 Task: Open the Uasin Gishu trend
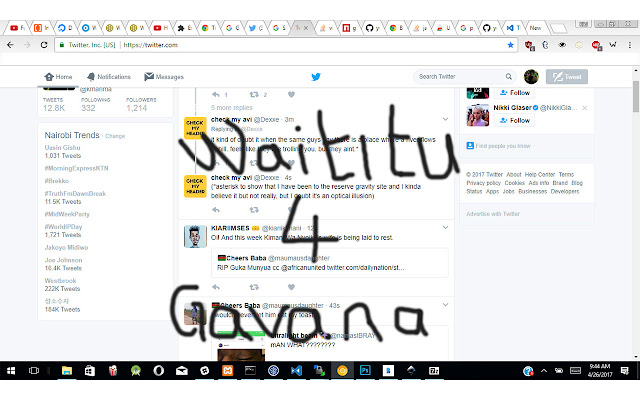tap(62, 147)
